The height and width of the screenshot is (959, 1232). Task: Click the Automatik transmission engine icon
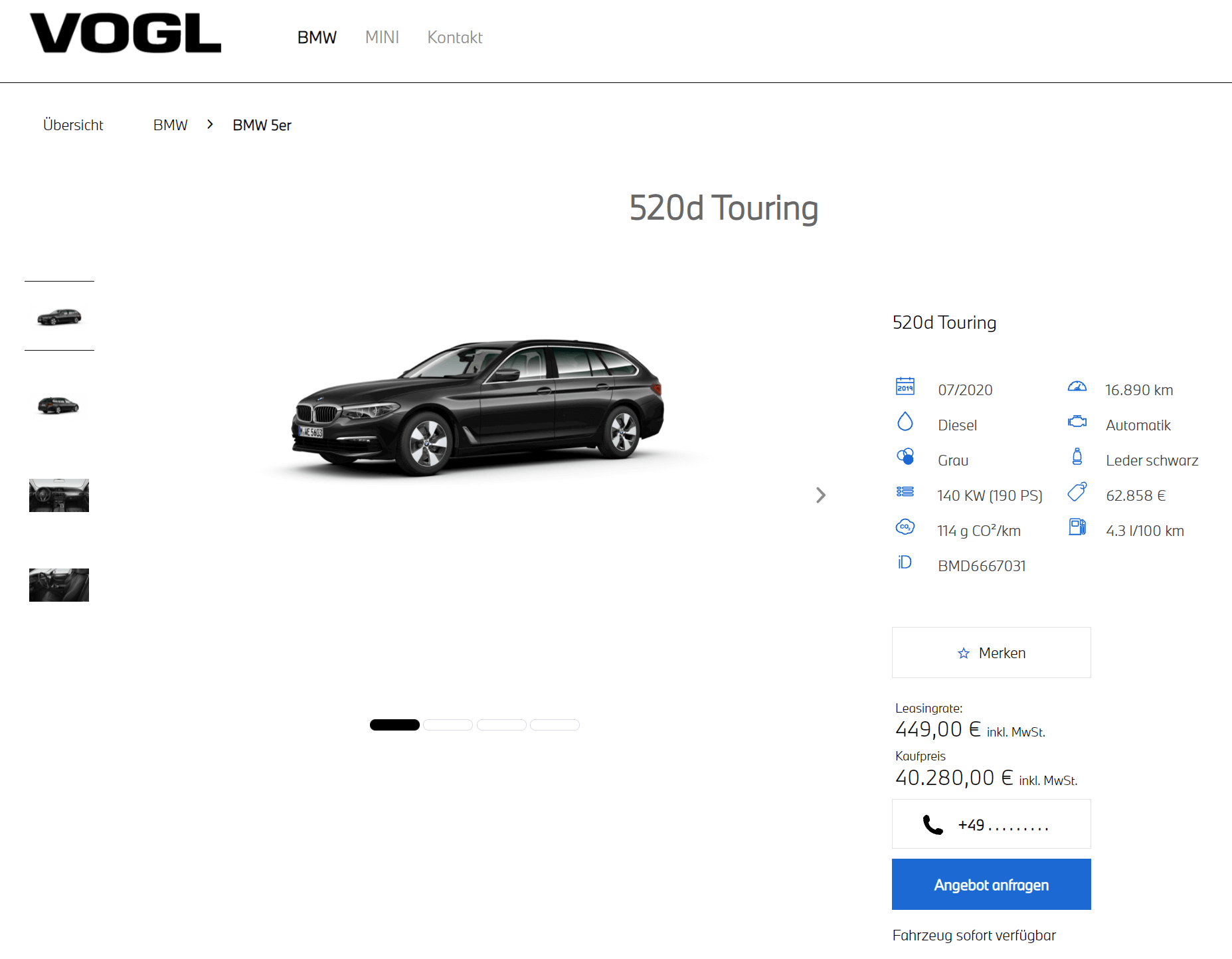pos(1077,421)
